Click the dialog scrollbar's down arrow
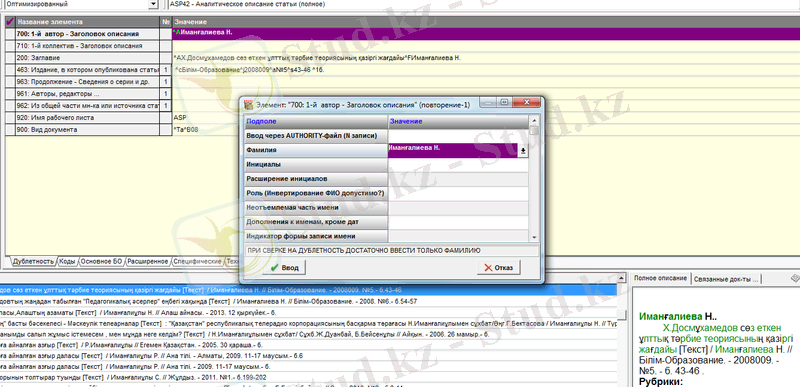 (x=534, y=238)
